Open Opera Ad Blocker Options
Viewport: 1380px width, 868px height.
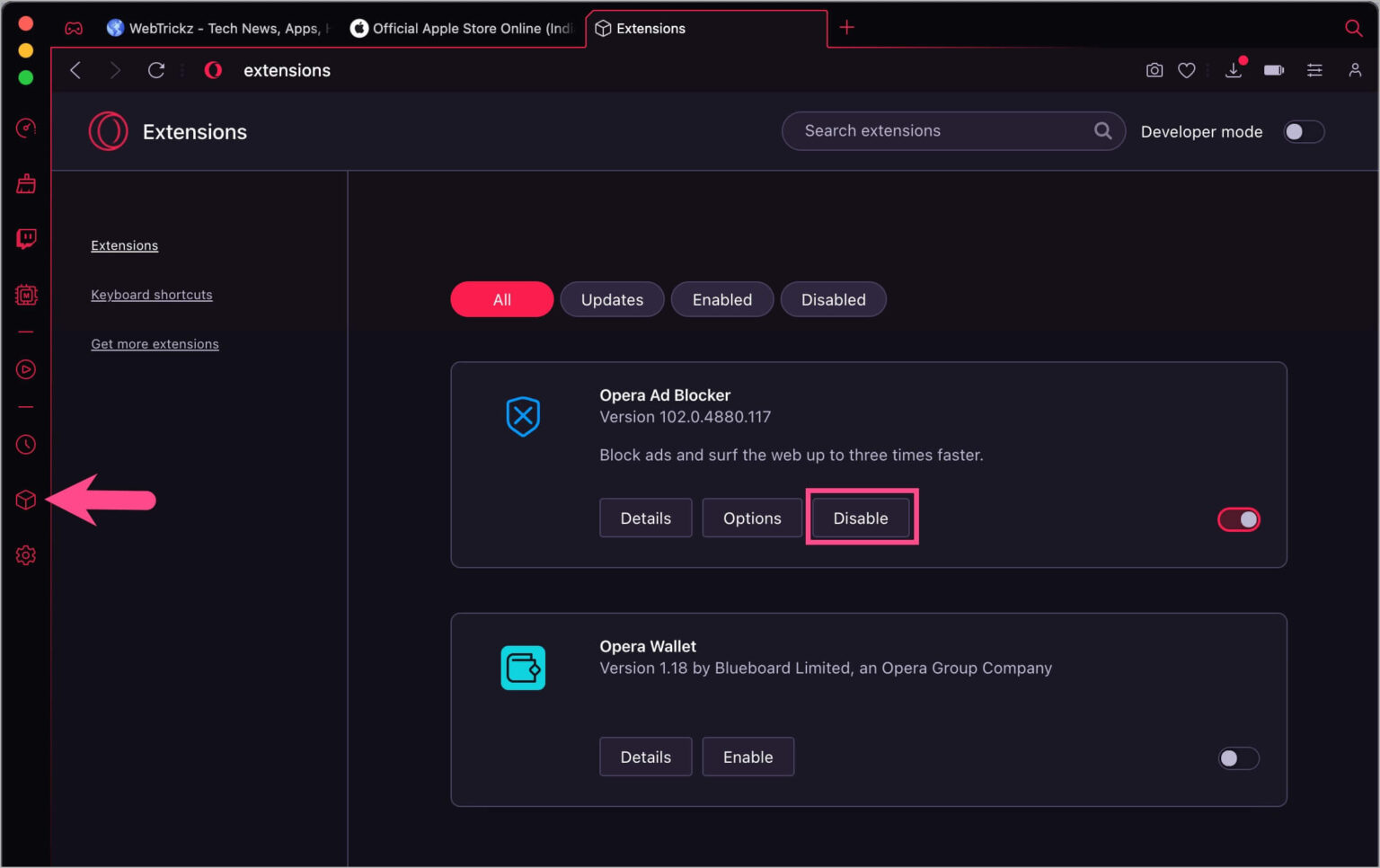tap(752, 518)
